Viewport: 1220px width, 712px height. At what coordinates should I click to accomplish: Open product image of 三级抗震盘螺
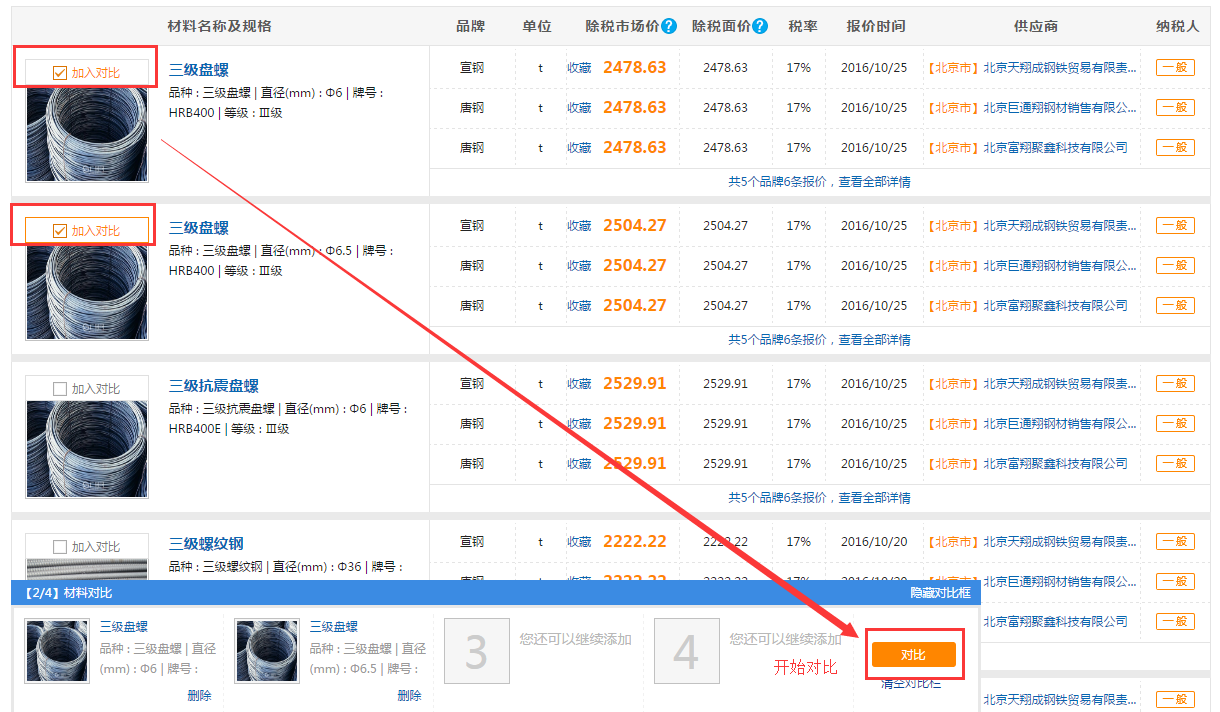click(x=87, y=450)
